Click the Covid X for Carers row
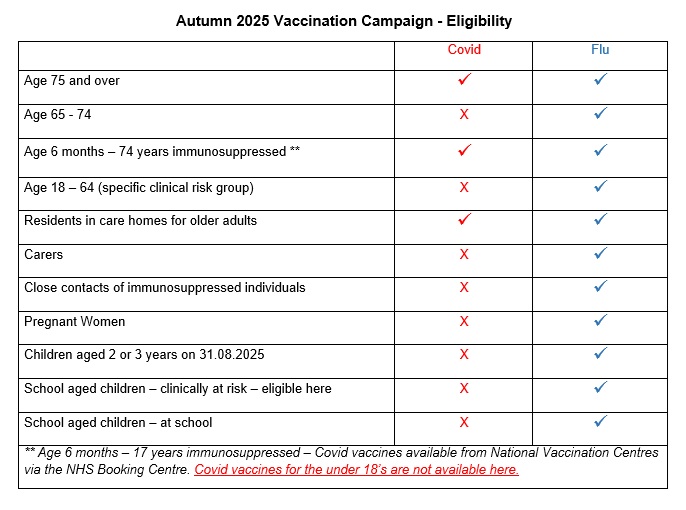Viewport: 686px width, 510px height. [464, 254]
